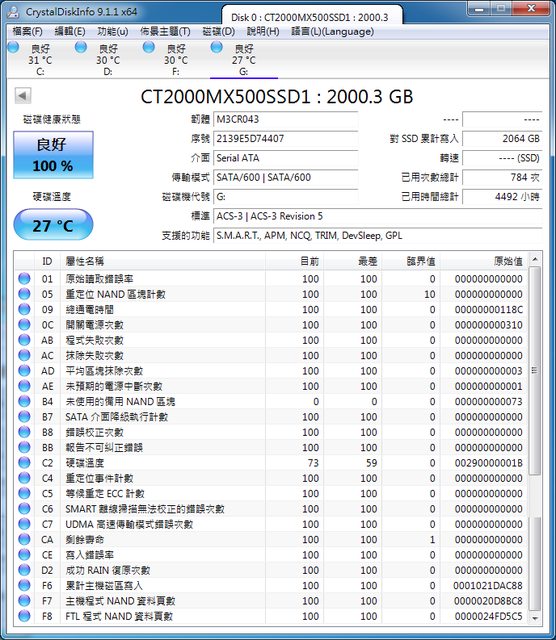
Task: Click the firmware field M3CR043
Action: tap(285, 119)
